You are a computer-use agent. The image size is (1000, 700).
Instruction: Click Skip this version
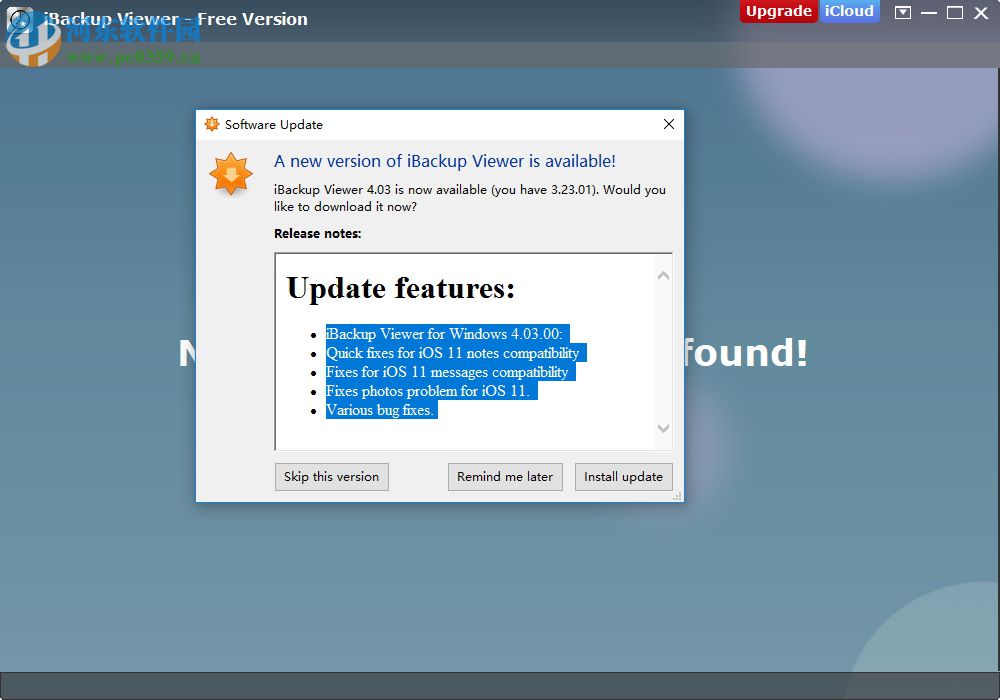tap(331, 477)
